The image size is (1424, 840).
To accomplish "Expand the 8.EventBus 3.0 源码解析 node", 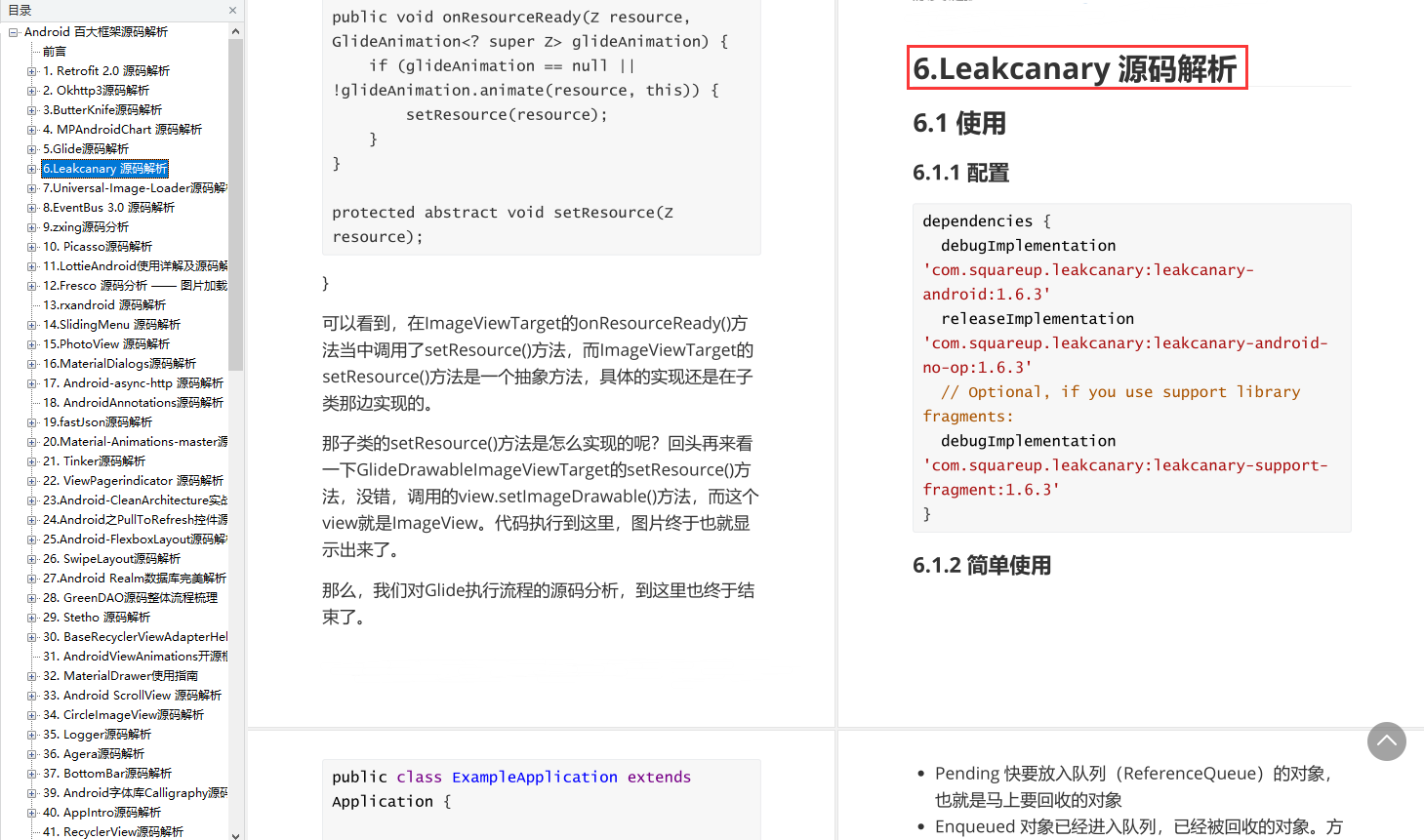I will click(32, 208).
